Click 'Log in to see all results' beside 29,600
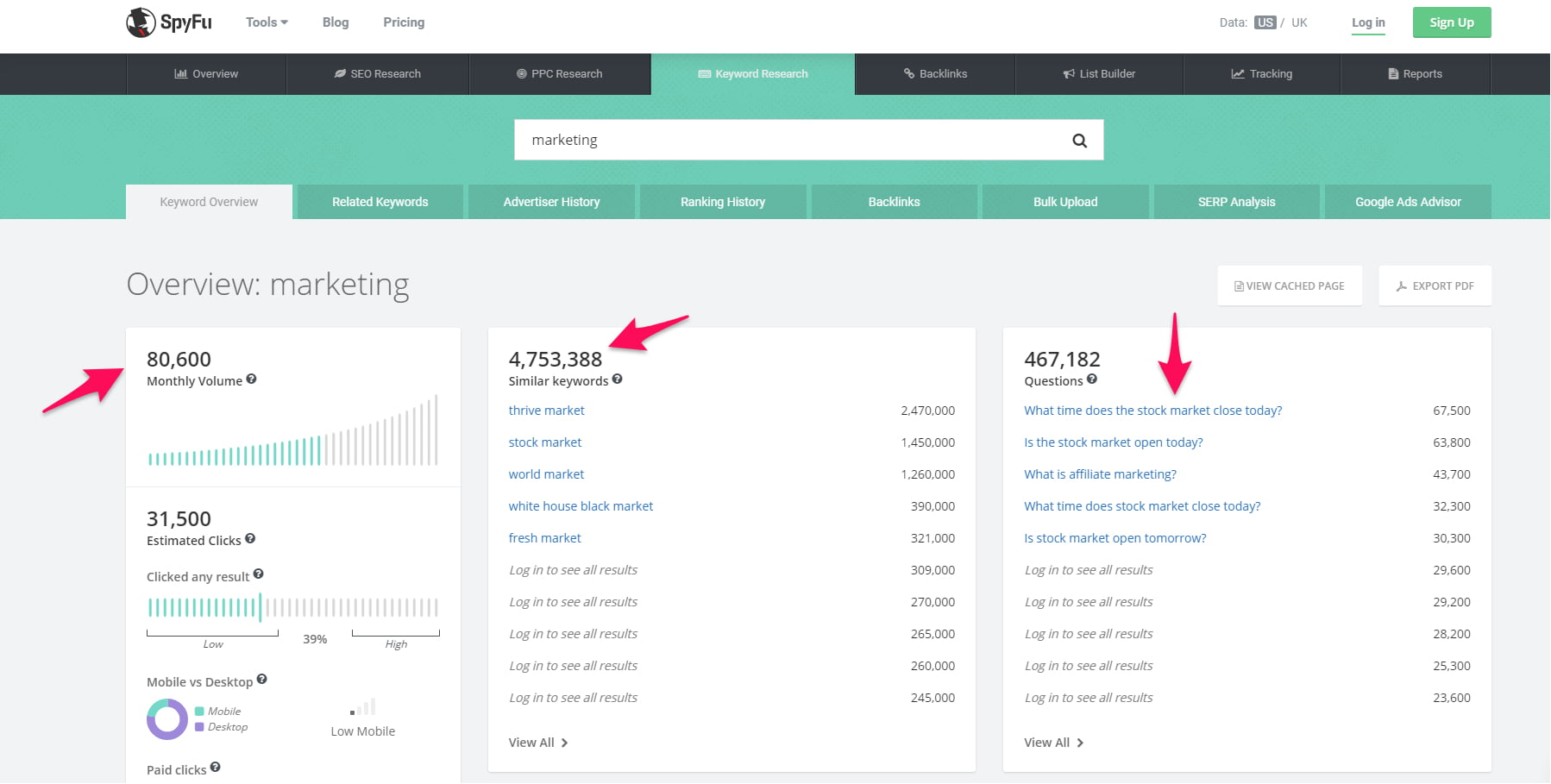Screen dimensions: 1551x784 (1089, 570)
